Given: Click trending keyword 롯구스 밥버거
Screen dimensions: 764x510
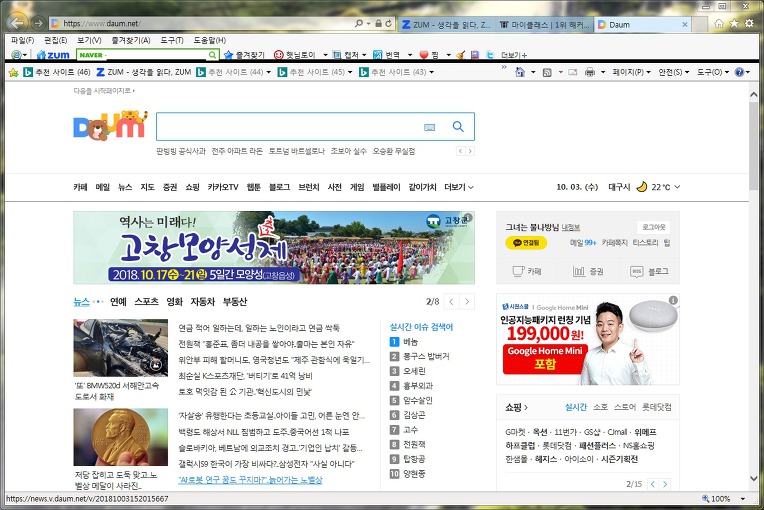Looking at the screenshot, I should [x=426, y=357].
